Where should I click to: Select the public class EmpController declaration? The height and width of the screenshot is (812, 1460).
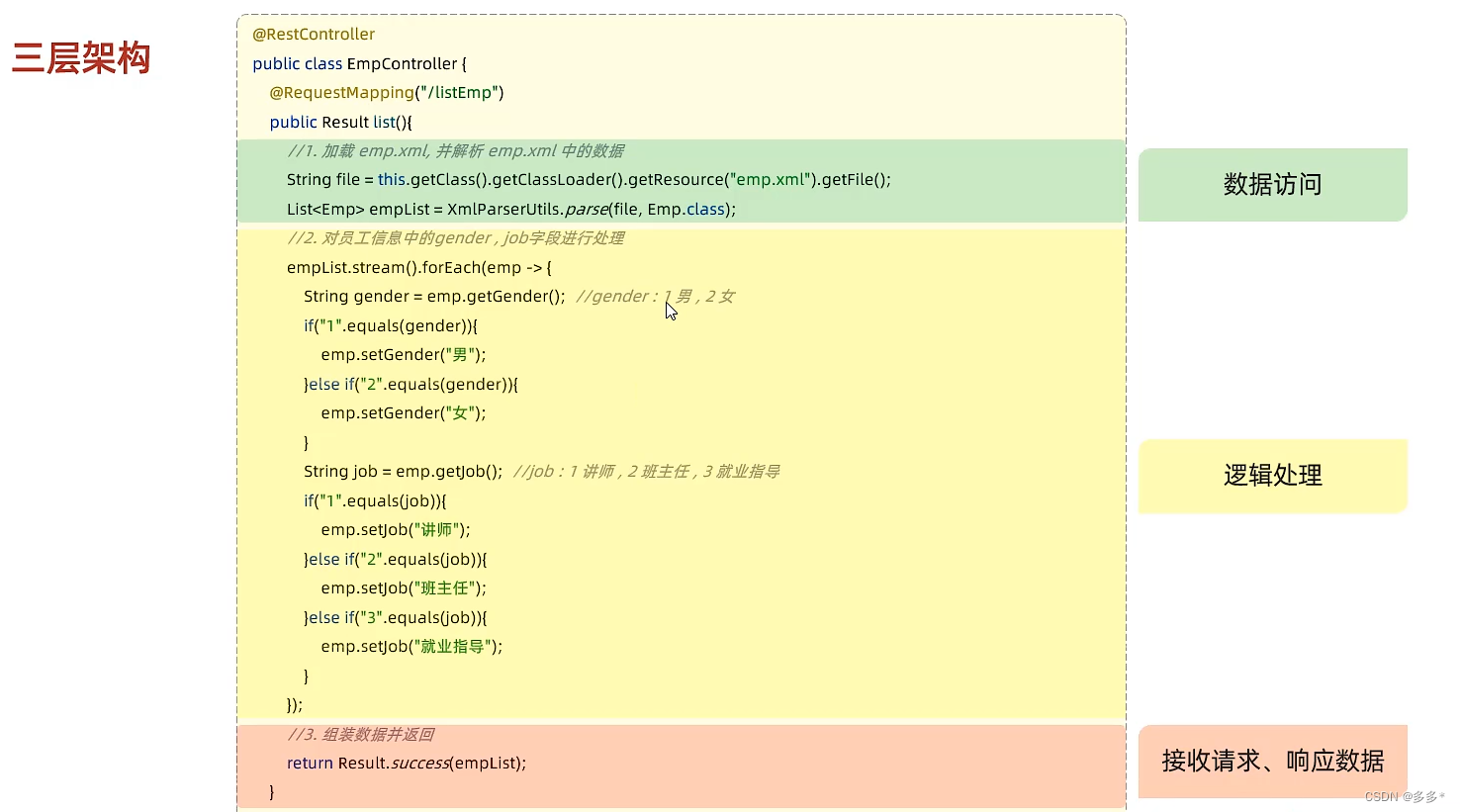(358, 63)
